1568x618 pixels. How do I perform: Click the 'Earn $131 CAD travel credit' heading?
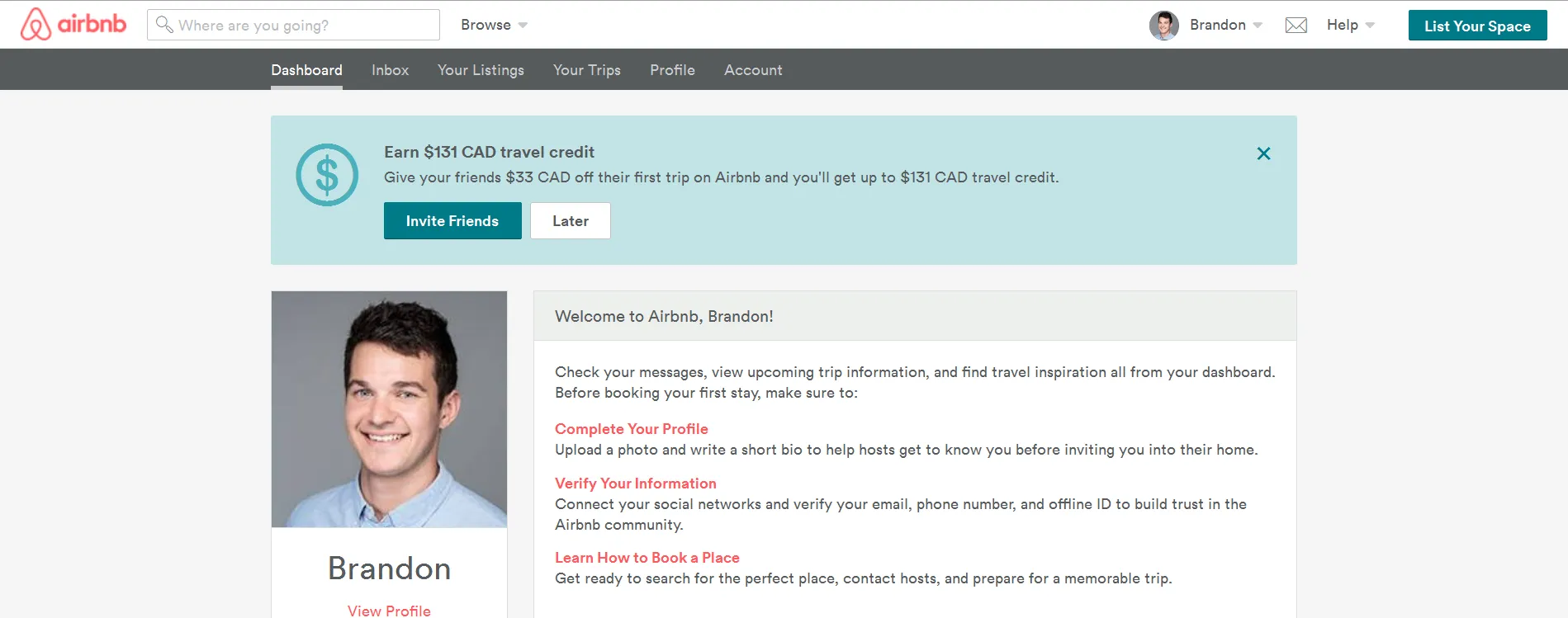pos(489,152)
